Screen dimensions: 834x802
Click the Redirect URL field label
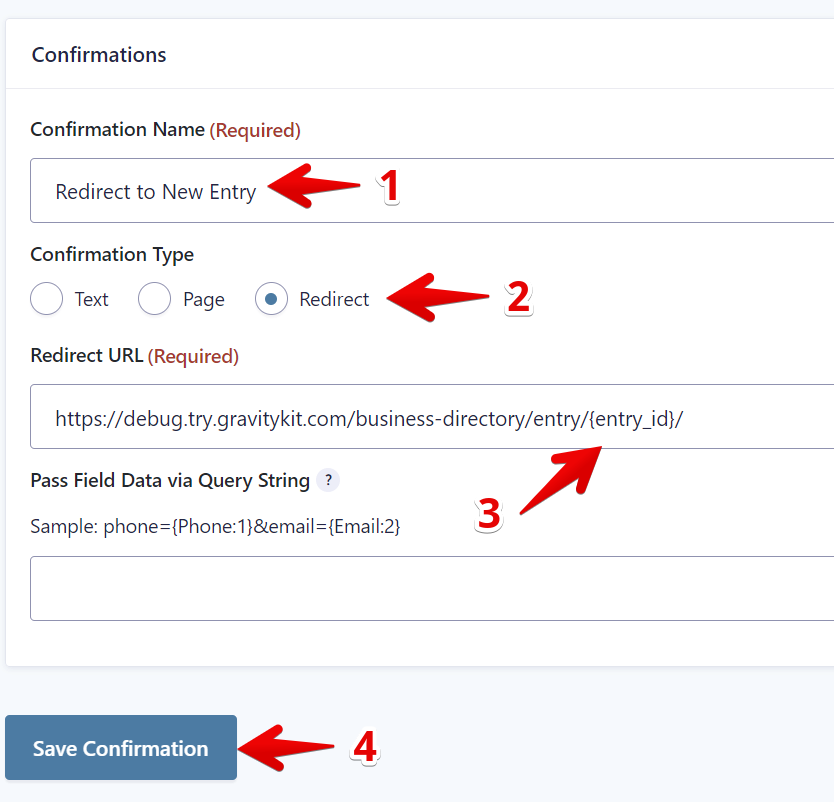(x=88, y=356)
